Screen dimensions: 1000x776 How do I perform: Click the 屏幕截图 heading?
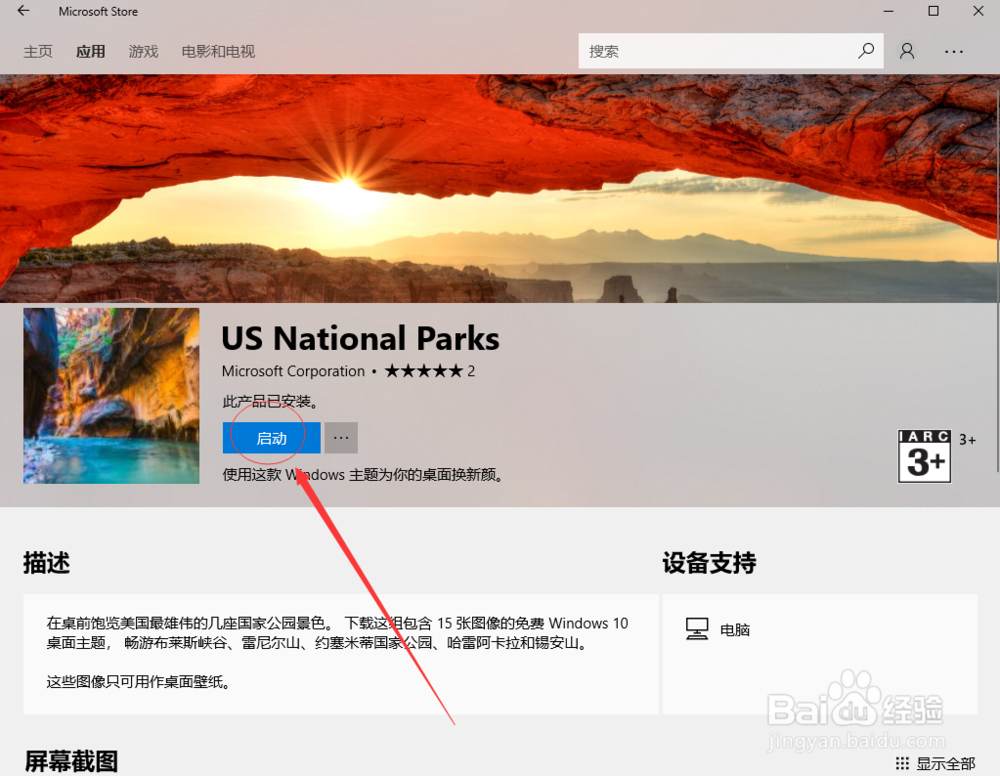[71, 761]
